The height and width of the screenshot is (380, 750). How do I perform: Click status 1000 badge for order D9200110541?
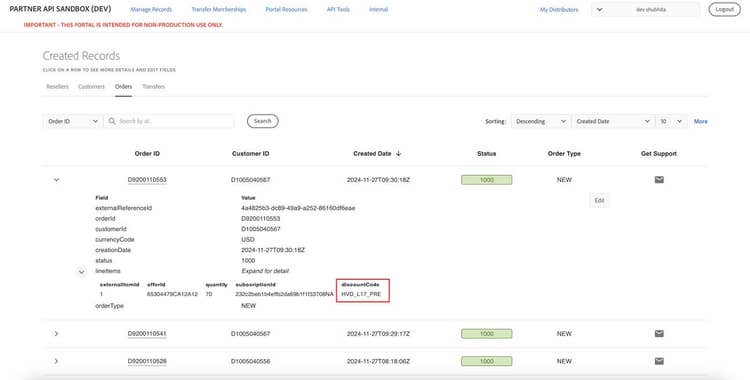(x=486, y=334)
